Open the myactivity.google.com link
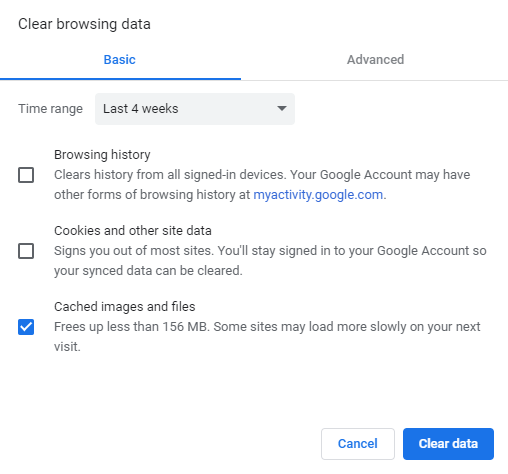 [318, 195]
